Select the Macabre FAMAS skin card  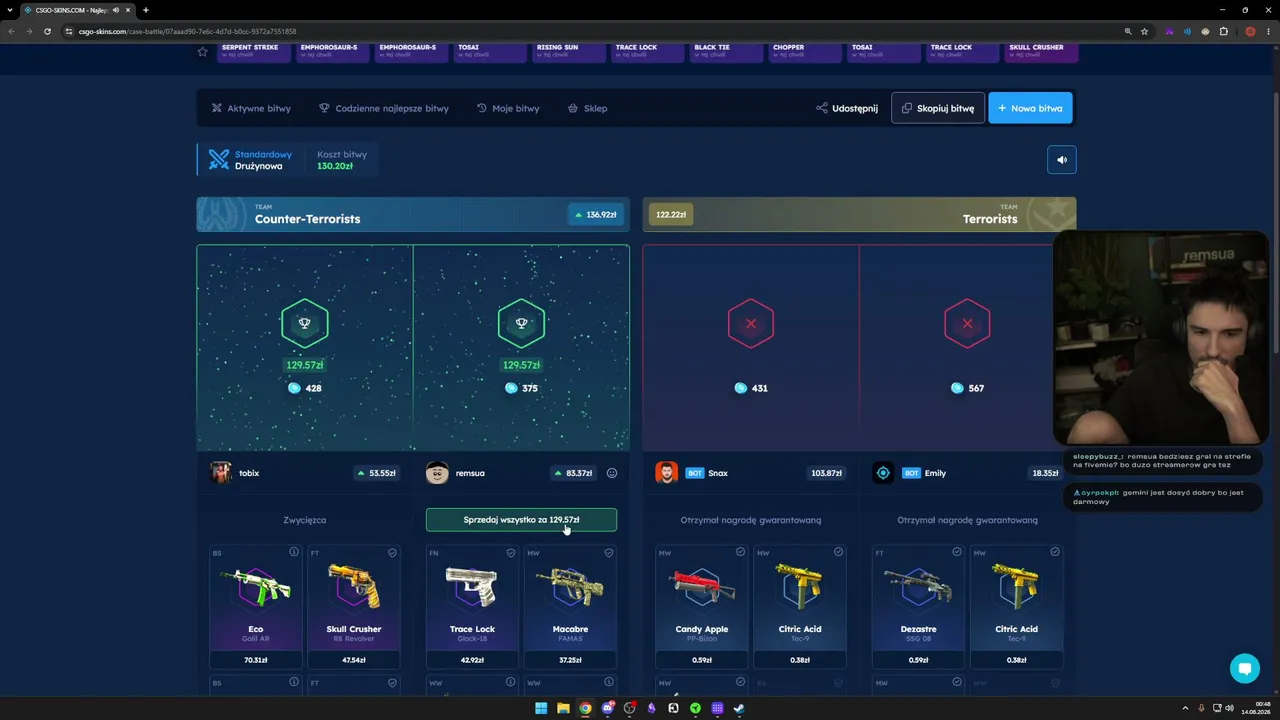pyautogui.click(x=570, y=606)
